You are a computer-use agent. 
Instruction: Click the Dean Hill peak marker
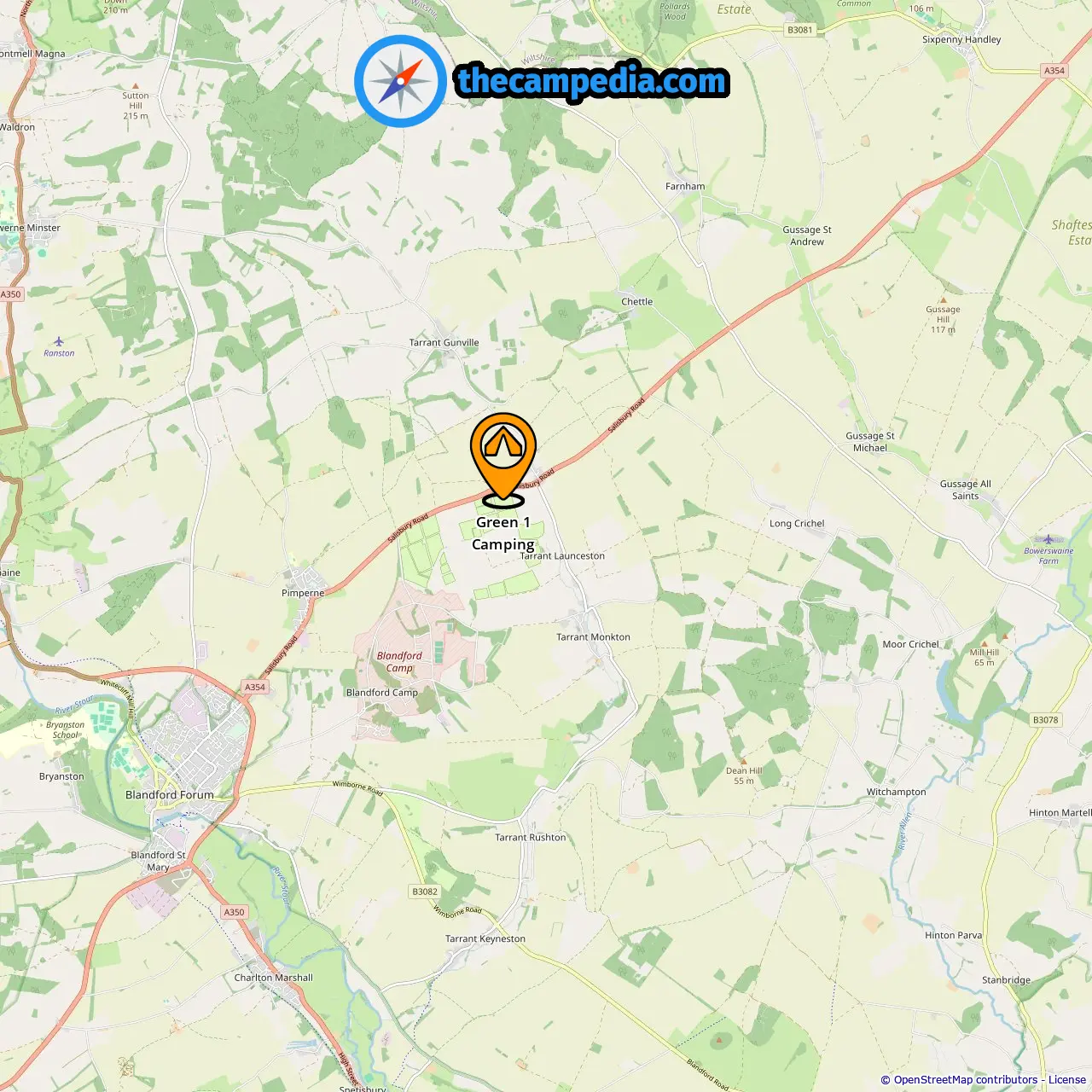coord(744,760)
